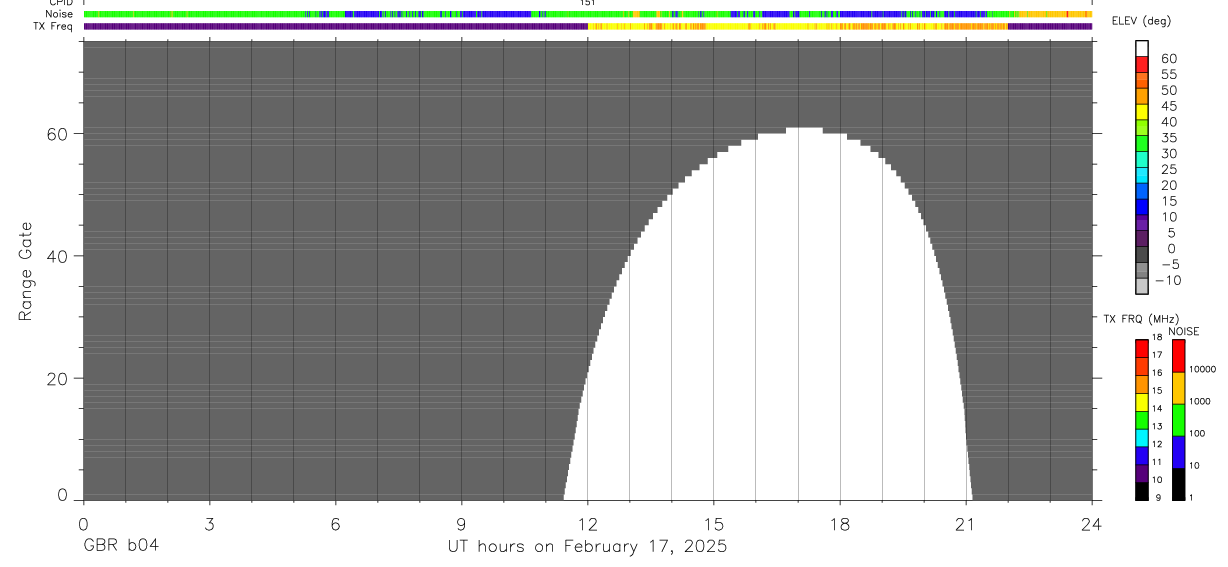Click the 'Noise' row label at top left
This screenshot has height=567, width=1228.
[x=59, y=14]
